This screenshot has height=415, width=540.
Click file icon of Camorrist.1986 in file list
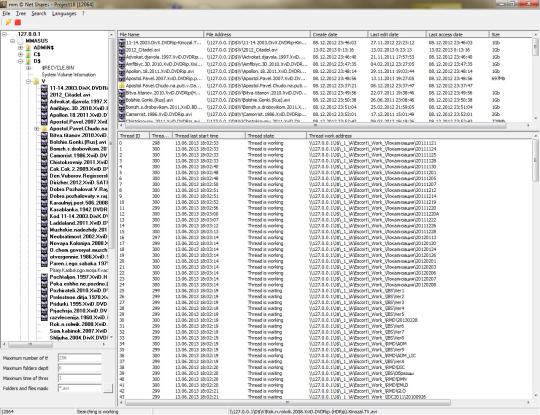(x=122, y=114)
